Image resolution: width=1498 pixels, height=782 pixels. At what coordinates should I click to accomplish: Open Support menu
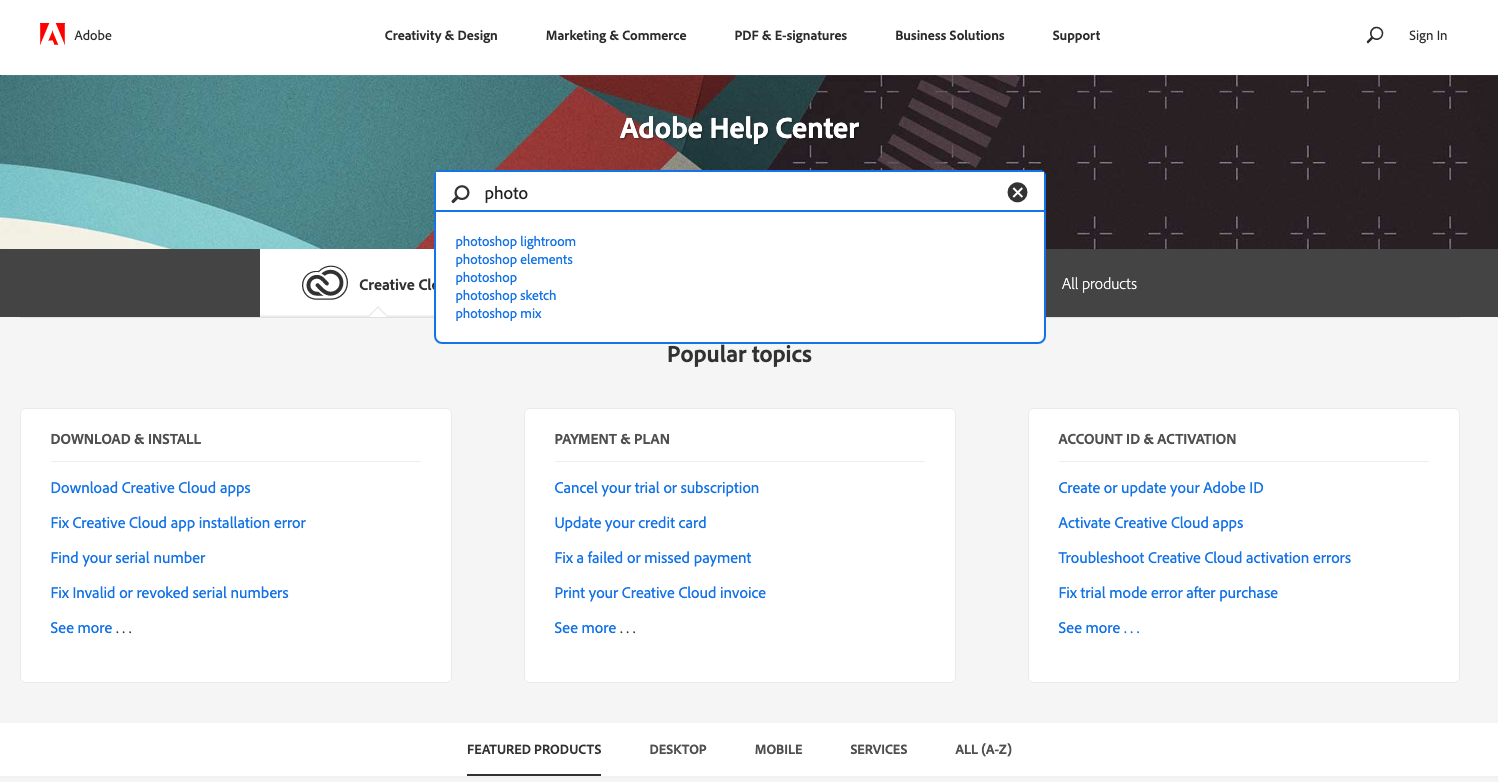1076,35
